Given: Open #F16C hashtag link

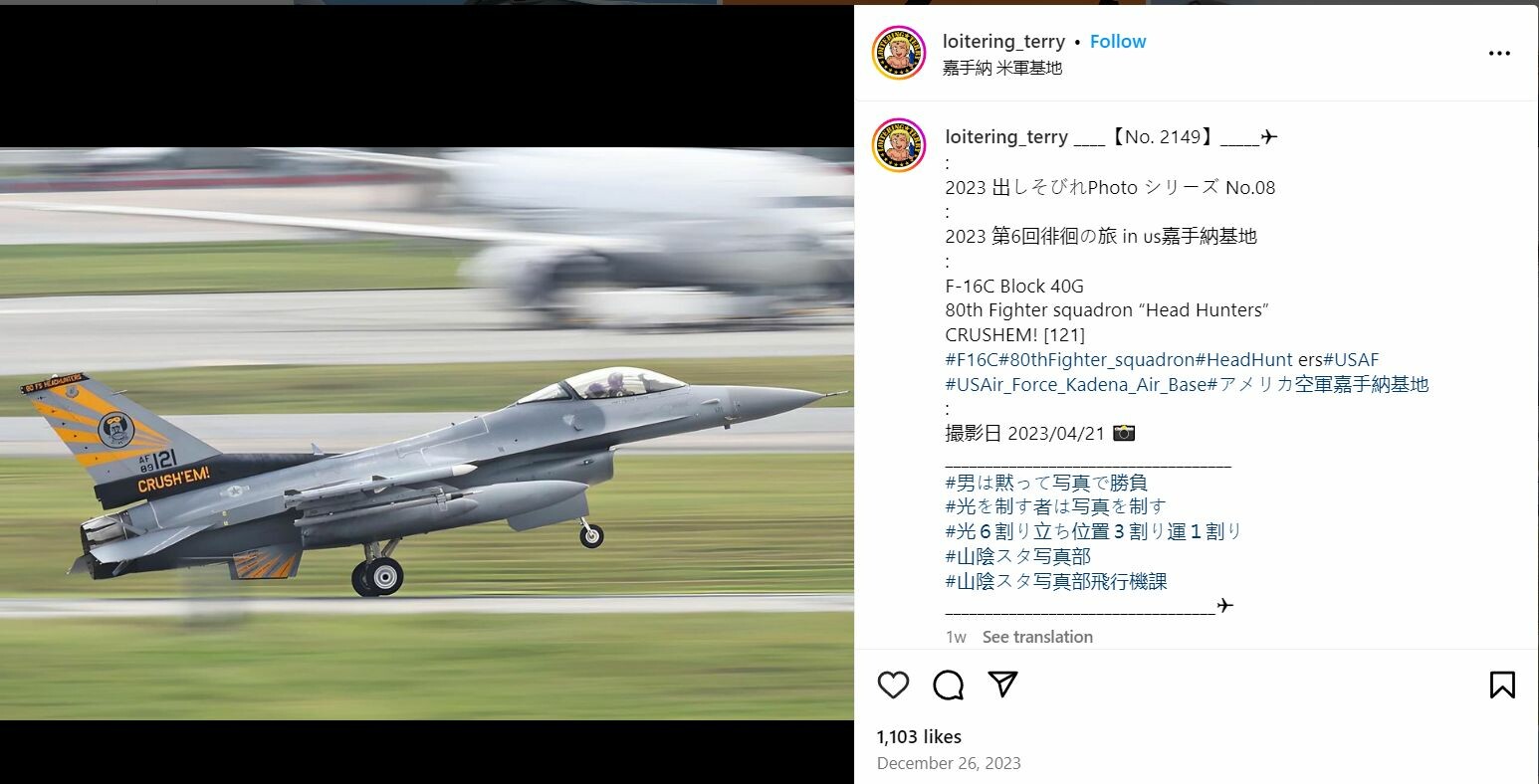Looking at the screenshot, I should coord(972,359).
